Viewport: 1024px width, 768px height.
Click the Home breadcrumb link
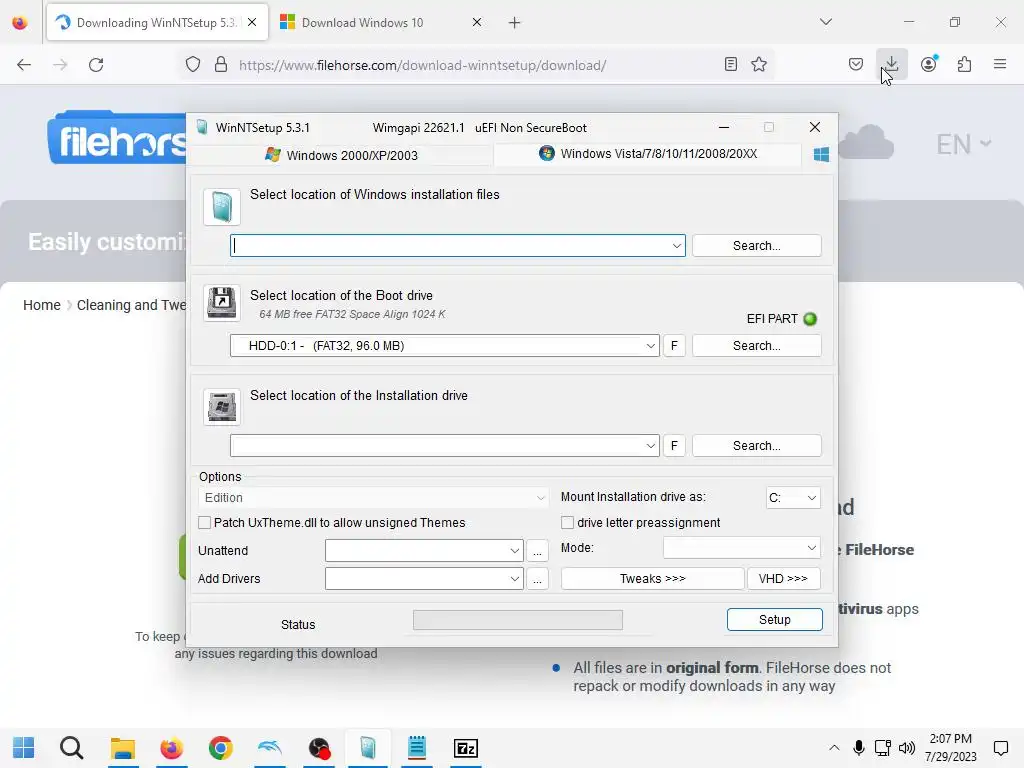coord(42,305)
